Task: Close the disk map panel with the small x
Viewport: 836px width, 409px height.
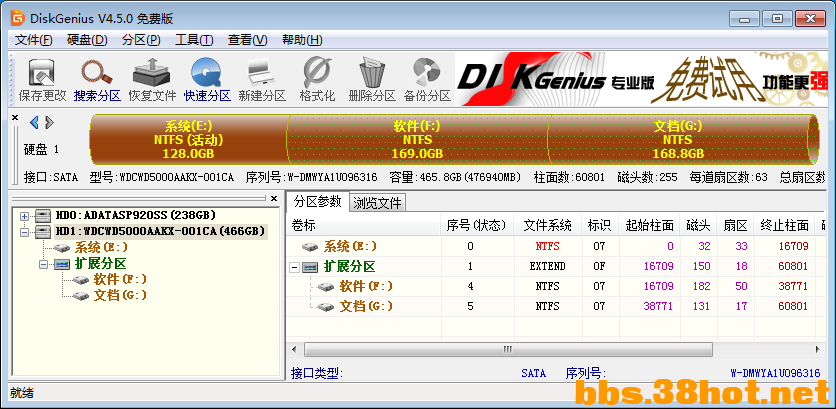Action: [x=15, y=118]
